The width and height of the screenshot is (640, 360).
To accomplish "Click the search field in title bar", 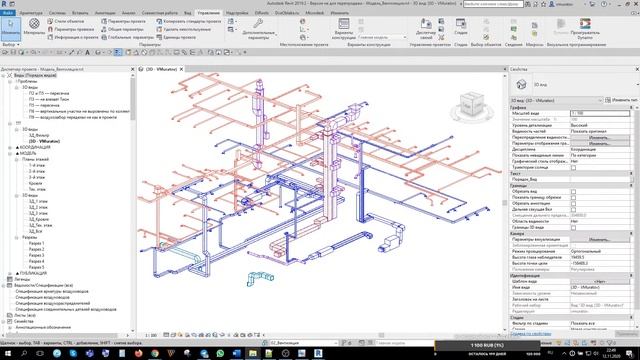I will [493, 4].
